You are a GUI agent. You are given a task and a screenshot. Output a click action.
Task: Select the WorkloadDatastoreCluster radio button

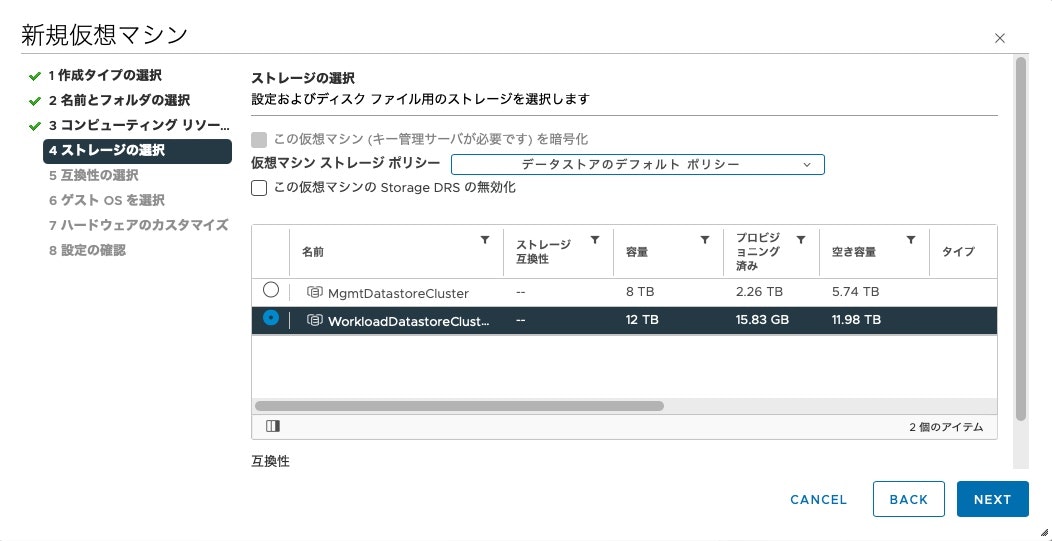coord(270,317)
